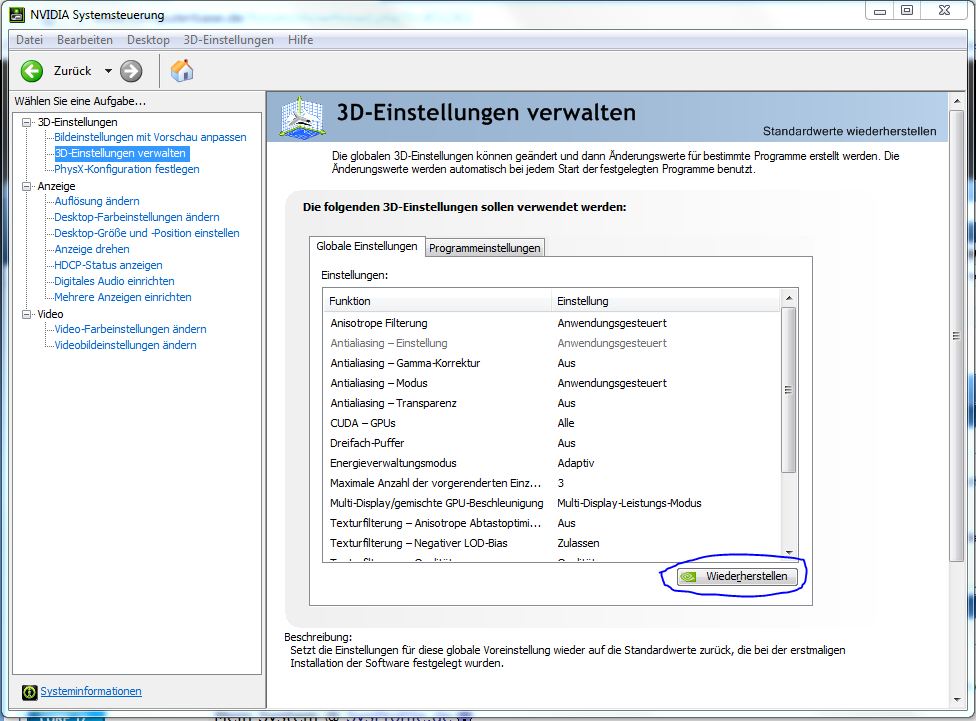Open HDCP-Status anzeigen
This screenshot has width=976, height=721.
tap(108, 265)
